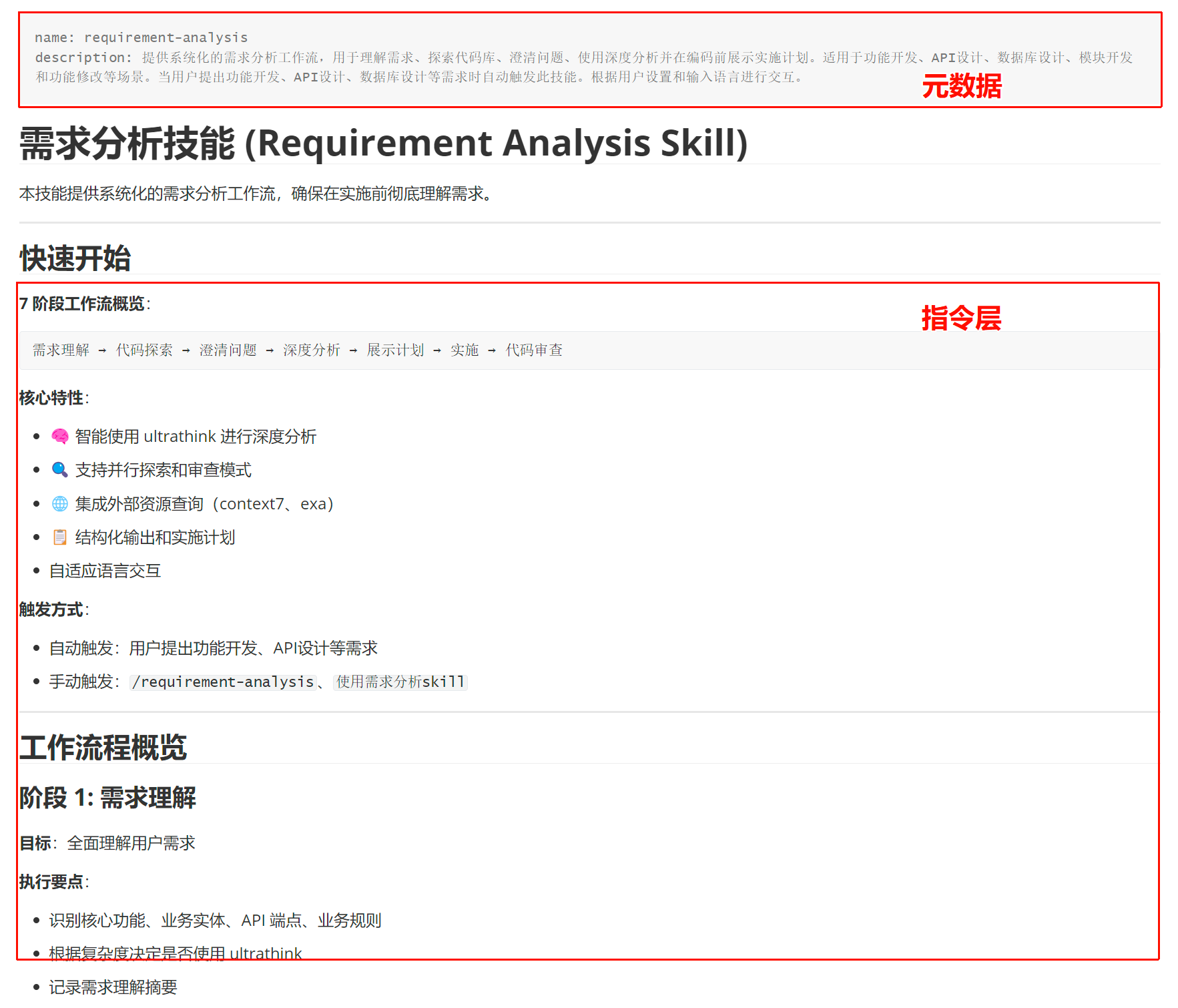1178x1008 pixels.
Task: Click the 快速开始 section heading
Action: point(75,258)
